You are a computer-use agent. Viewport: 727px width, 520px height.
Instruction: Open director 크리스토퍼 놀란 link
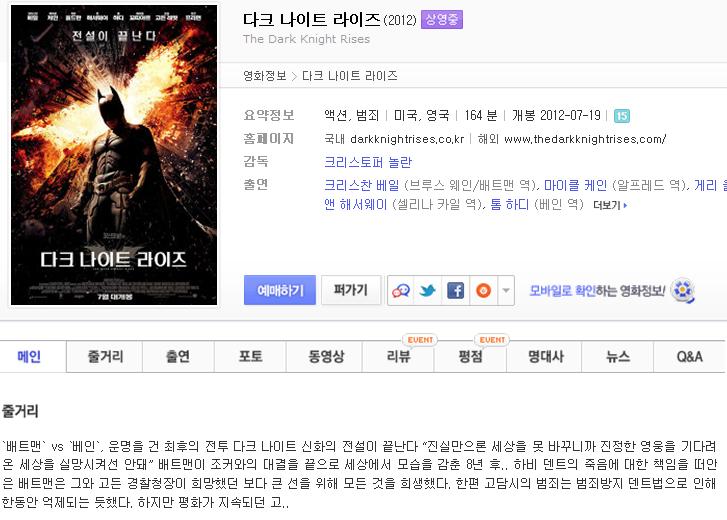(x=368, y=162)
